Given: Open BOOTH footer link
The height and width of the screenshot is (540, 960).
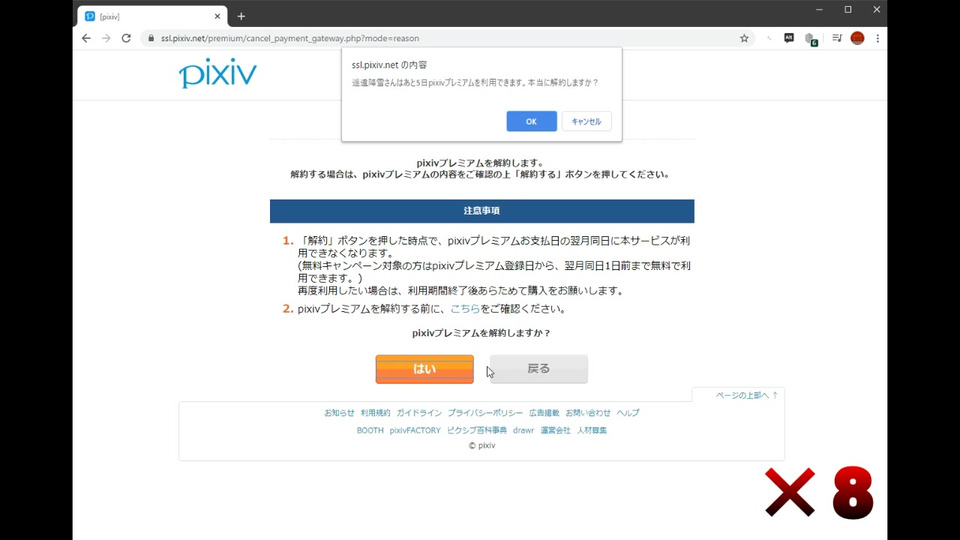Looking at the screenshot, I should (370, 430).
